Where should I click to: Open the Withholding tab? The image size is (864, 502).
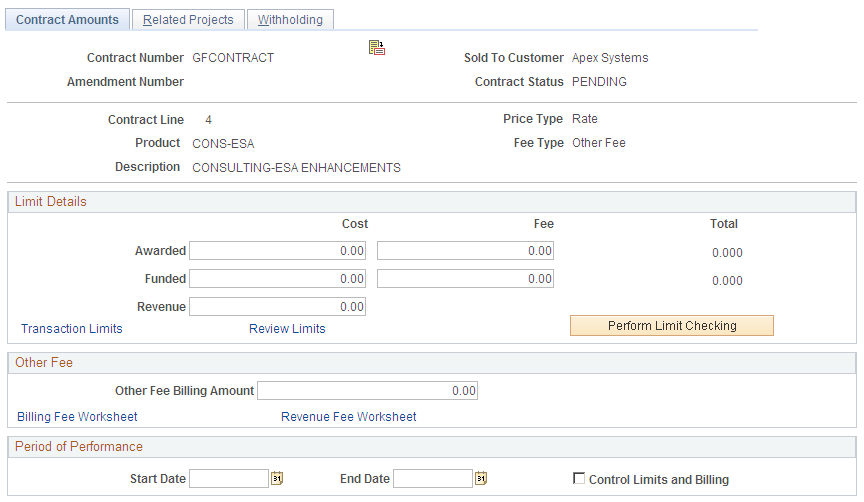click(290, 19)
